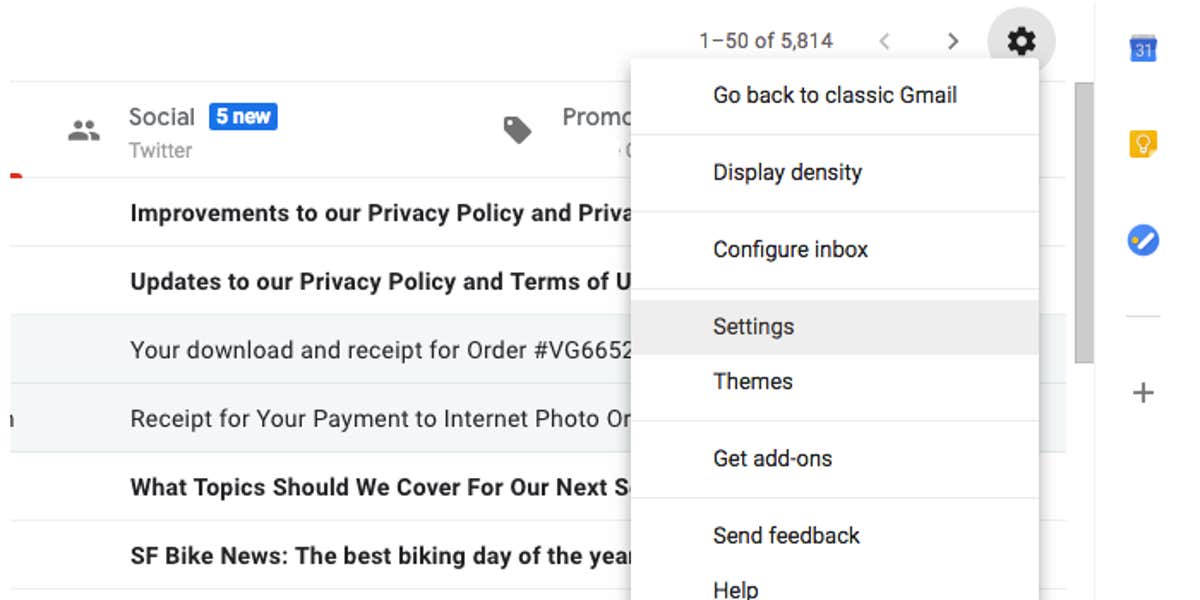Open Google Keep in the sidebar
This screenshot has width=1200, height=600.
point(1143,145)
